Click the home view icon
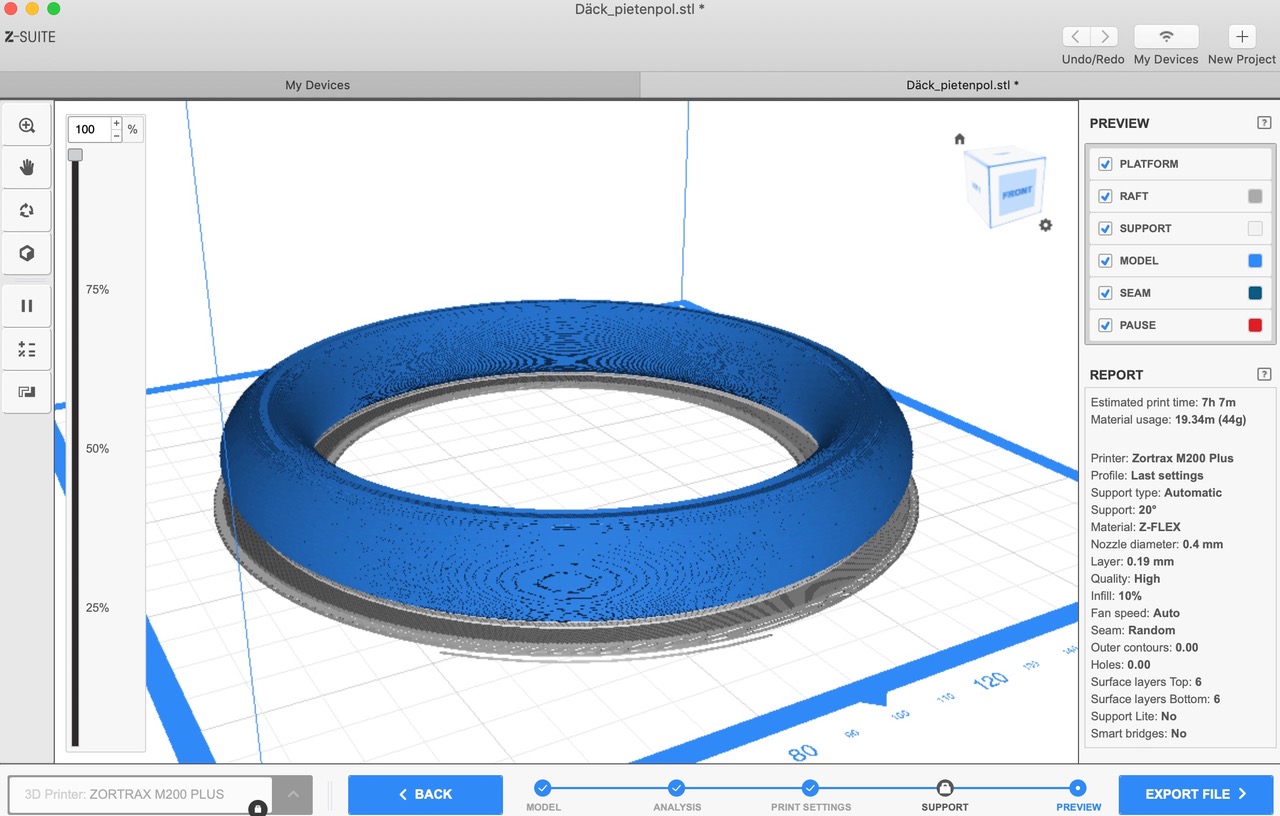This screenshot has height=816, width=1280. point(960,139)
